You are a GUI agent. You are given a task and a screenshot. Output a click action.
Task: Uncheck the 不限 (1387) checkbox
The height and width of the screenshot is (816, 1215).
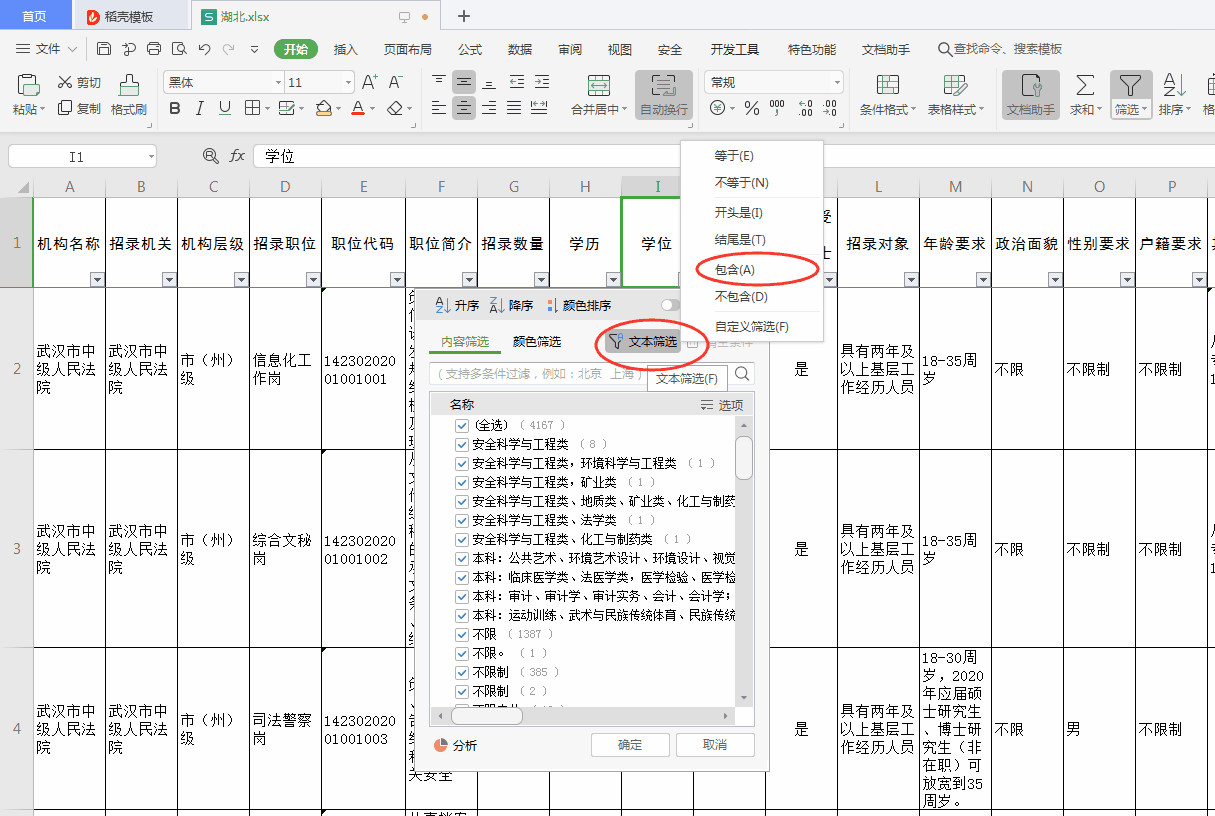[462, 635]
